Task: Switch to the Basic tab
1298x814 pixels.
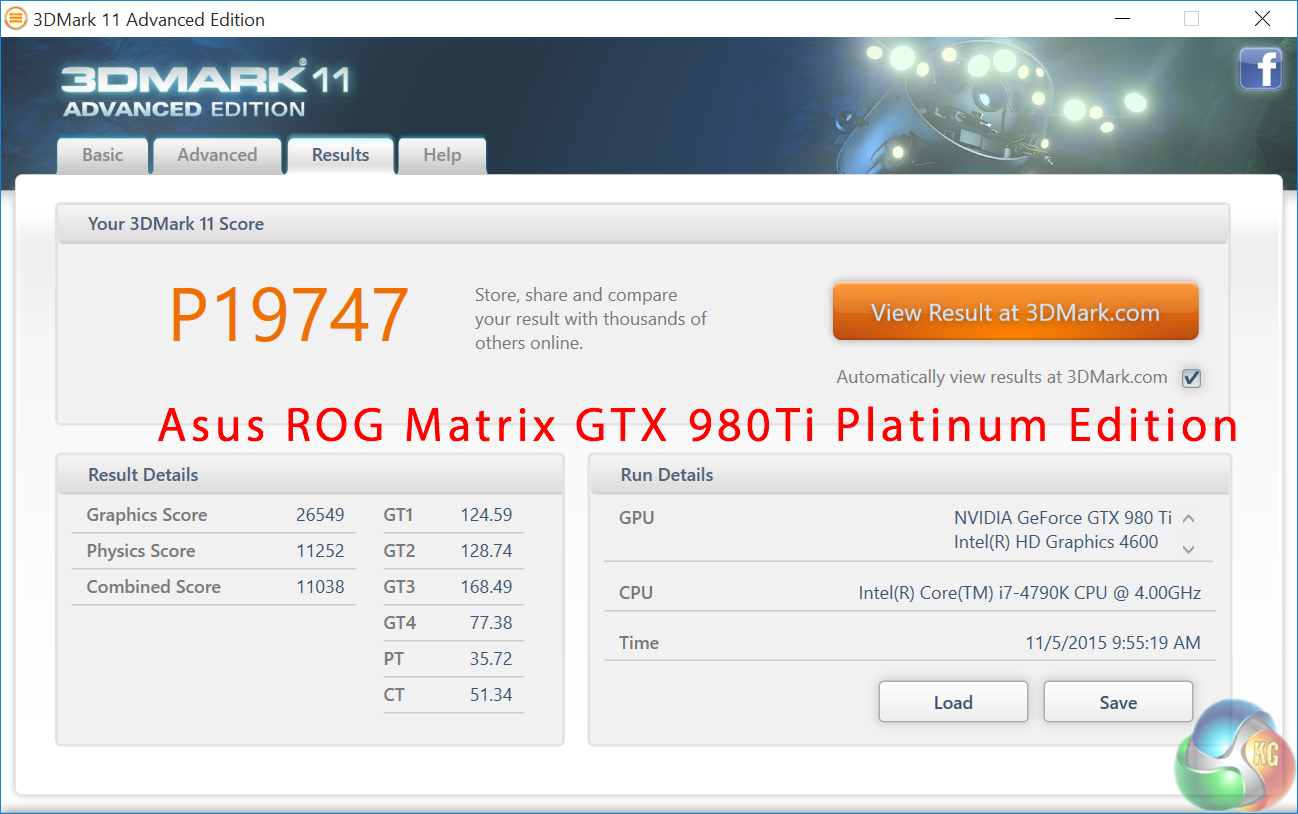Action: (x=103, y=155)
